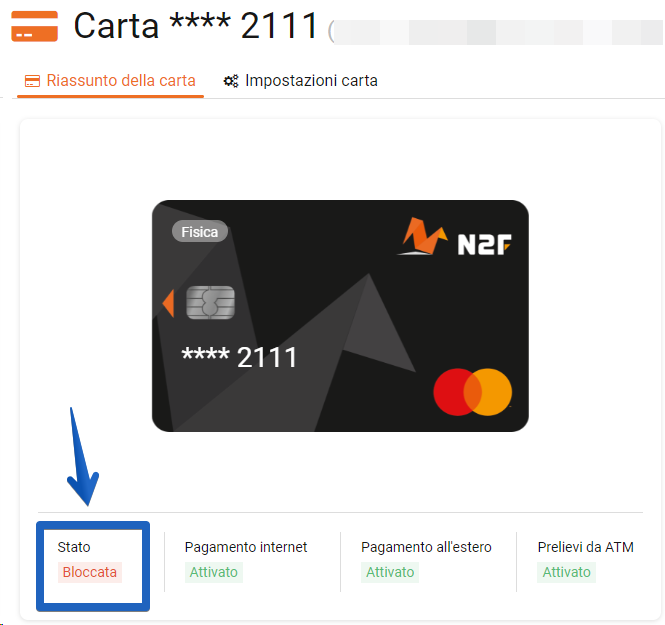665x625 pixels.
Task: Click Attivato under Prelievi da ATM
Action: coord(566,572)
